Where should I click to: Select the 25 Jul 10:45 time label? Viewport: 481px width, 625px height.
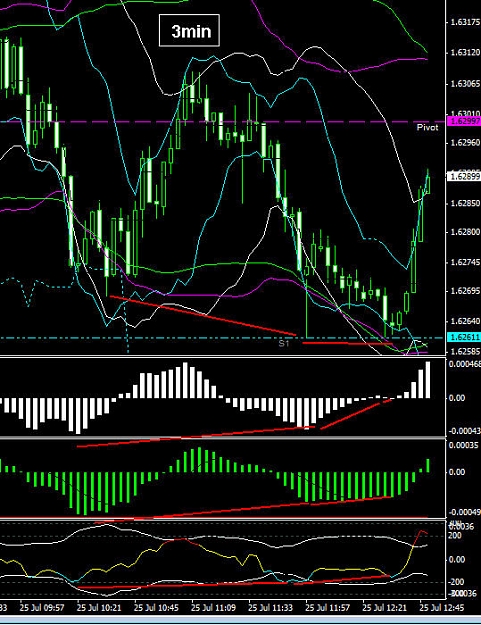click(x=156, y=608)
